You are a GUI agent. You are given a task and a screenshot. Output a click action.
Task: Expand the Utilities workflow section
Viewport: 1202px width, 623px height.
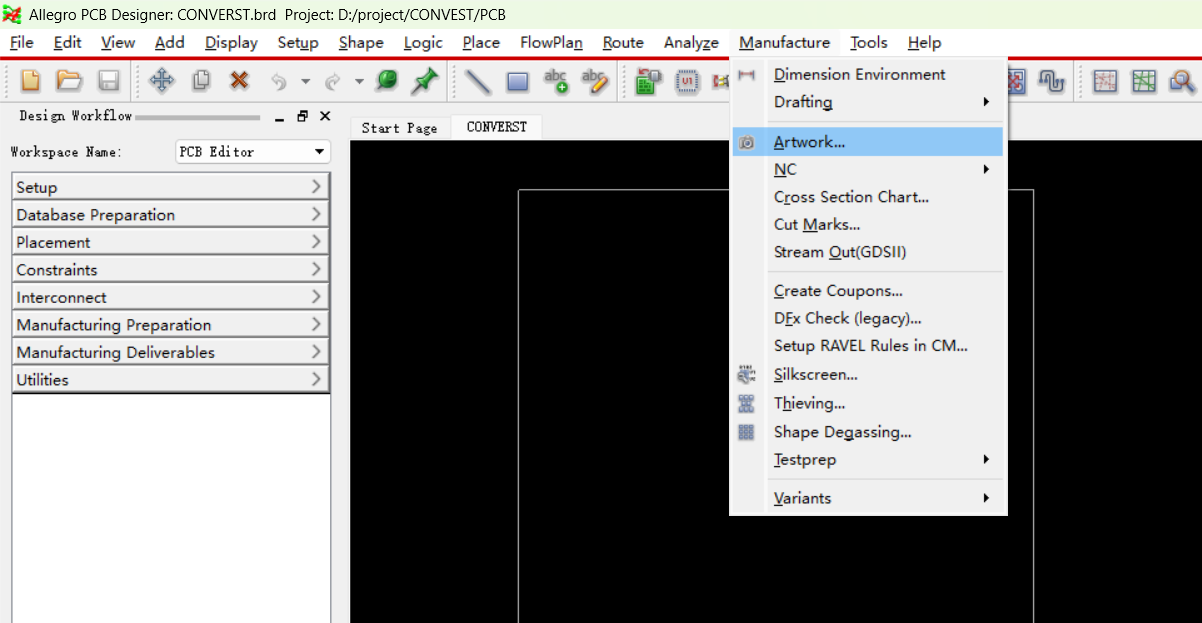pyautogui.click(x=170, y=380)
